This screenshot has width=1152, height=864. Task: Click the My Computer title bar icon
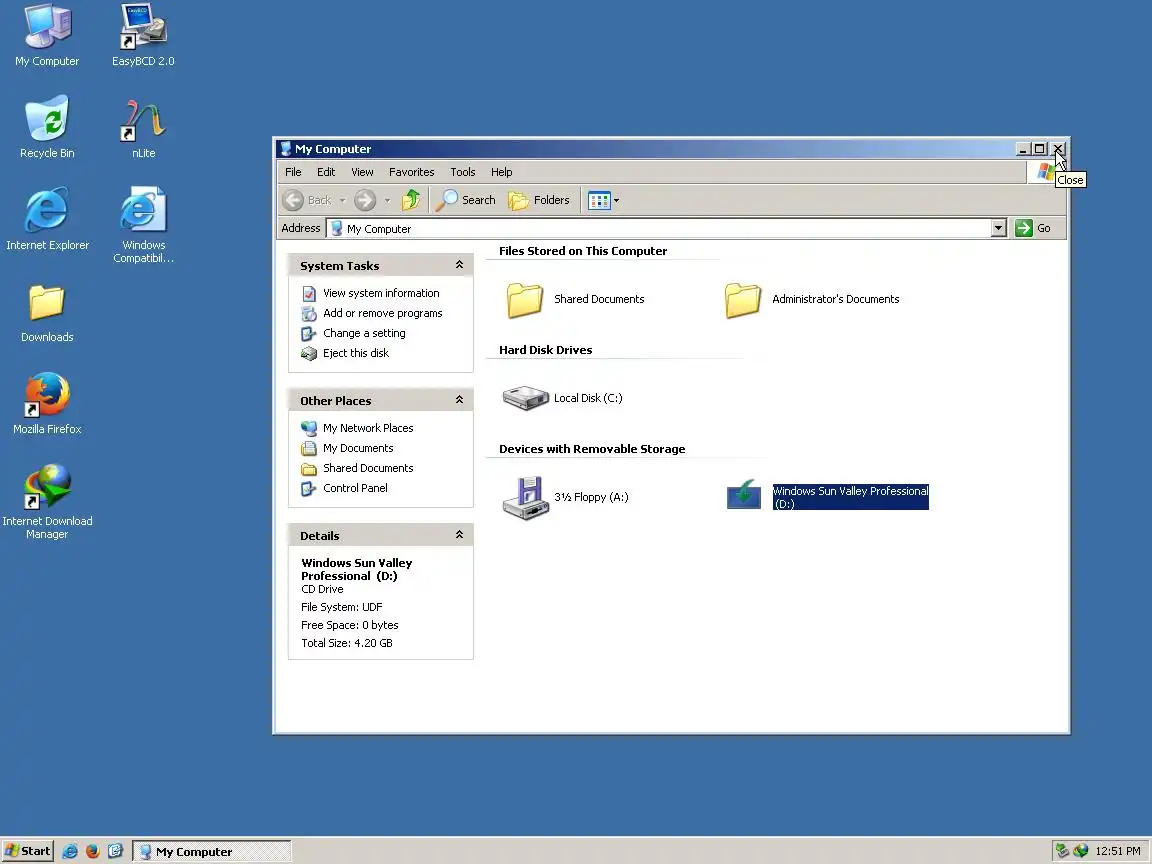pyautogui.click(x=286, y=149)
